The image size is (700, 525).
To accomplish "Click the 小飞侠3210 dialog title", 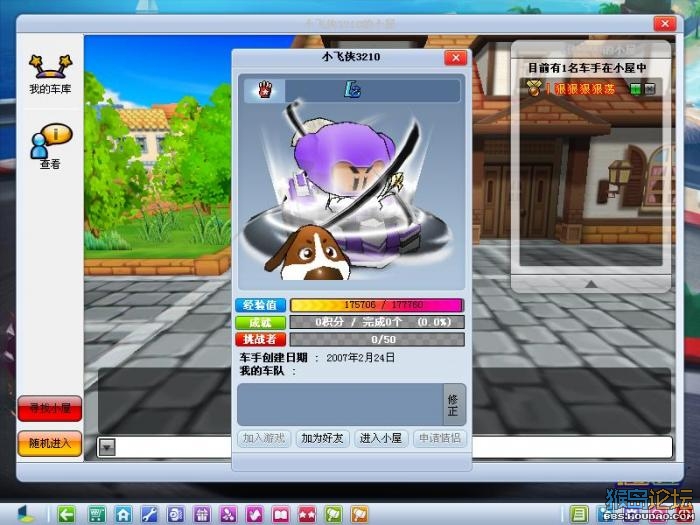I will [x=351, y=57].
